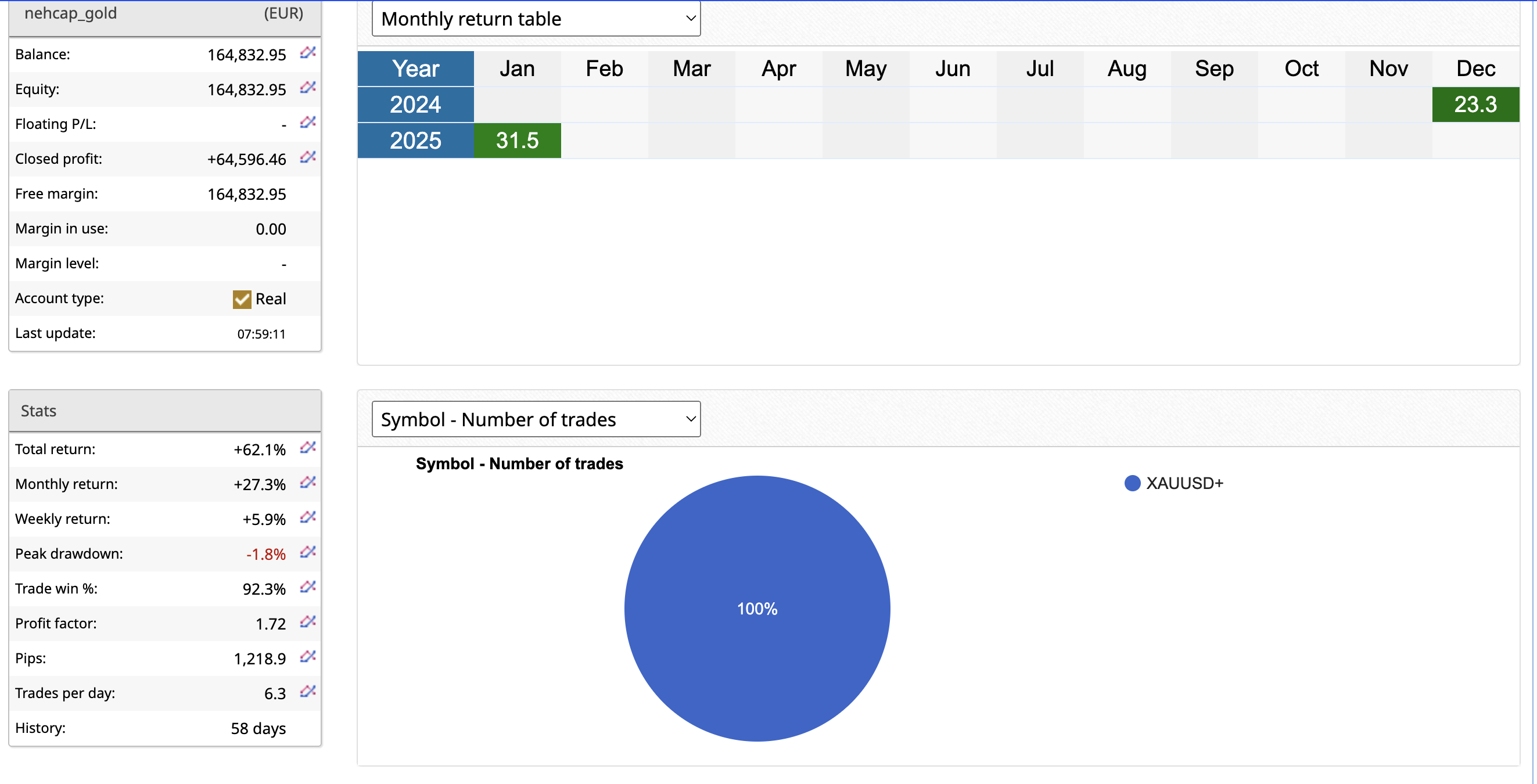Toggle XAUUSD+ legend entry in pie chart
Screen dimensions: 1537x784
tap(1173, 483)
